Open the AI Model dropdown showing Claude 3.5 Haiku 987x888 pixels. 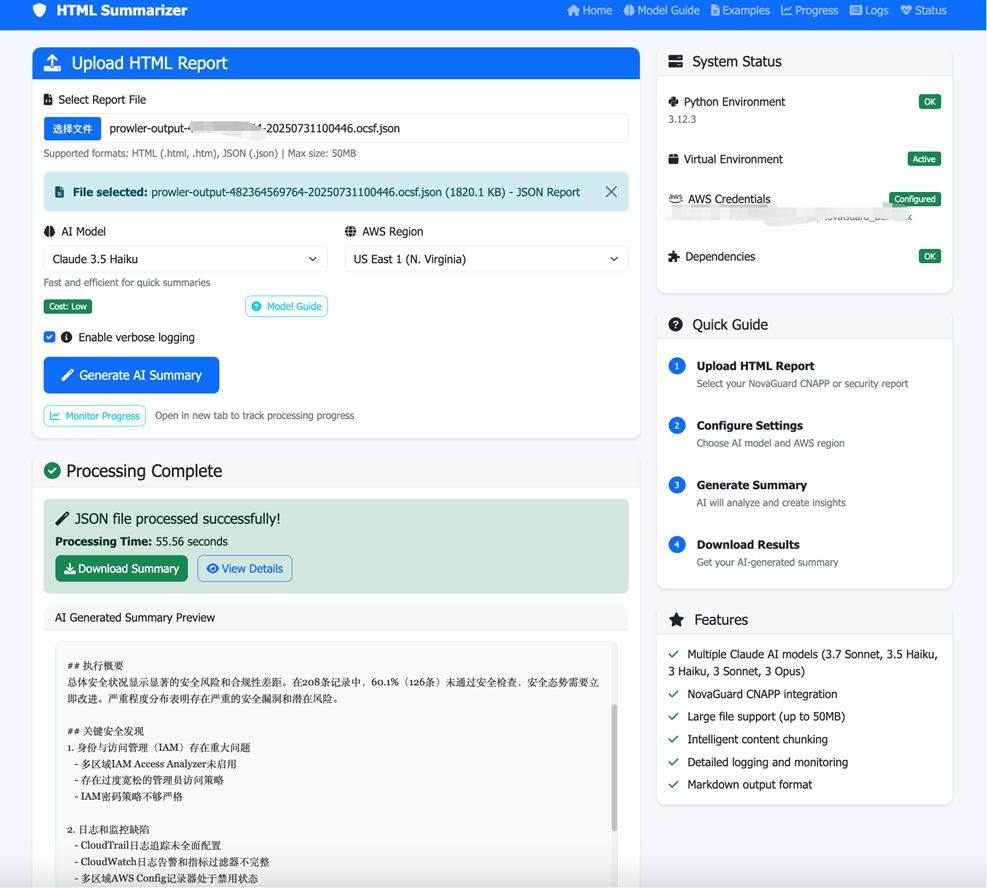pos(185,259)
